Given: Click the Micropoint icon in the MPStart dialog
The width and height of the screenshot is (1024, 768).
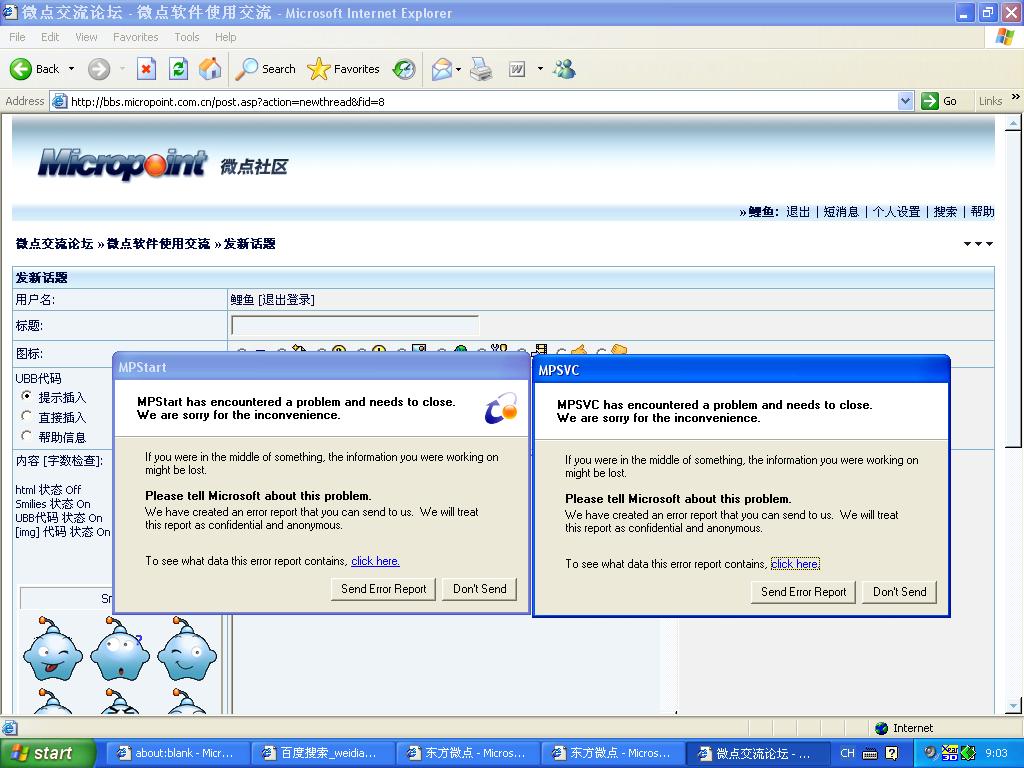Looking at the screenshot, I should click(501, 408).
